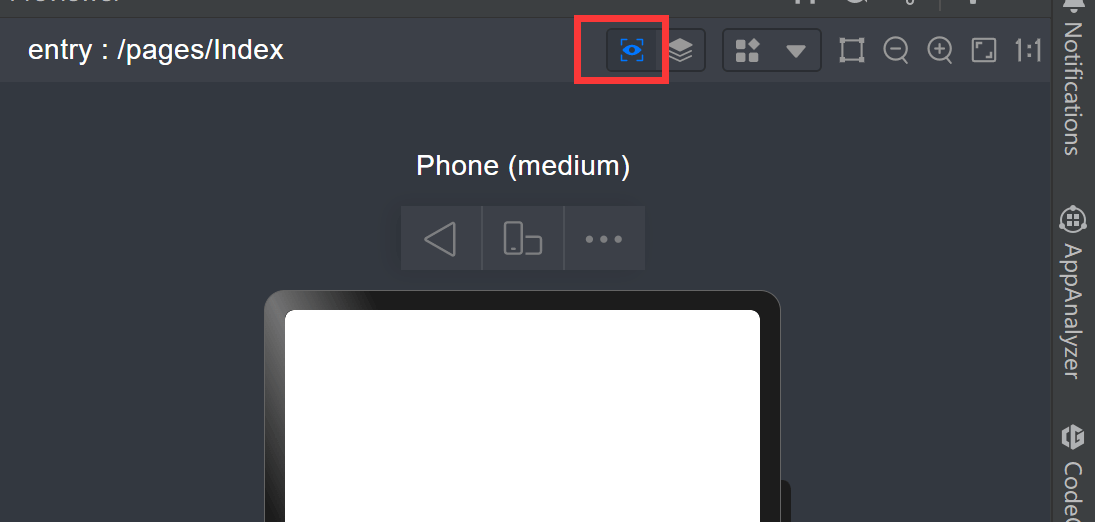Toggle the component layers view icon

coord(681,50)
